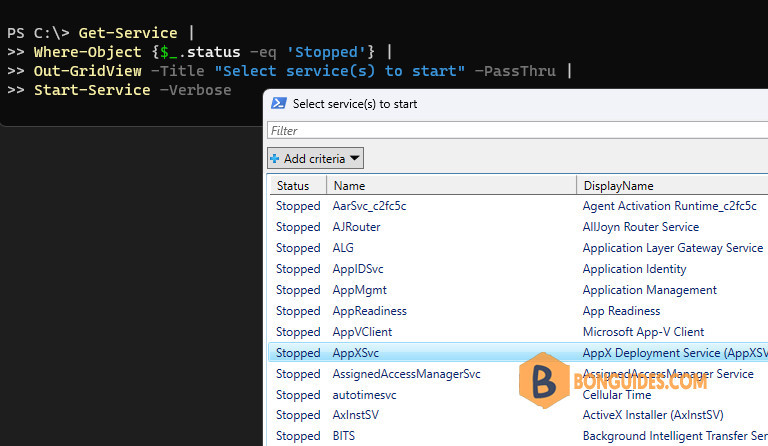Image resolution: width=768 pixels, height=446 pixels.
Task: Click AllJoyn Router Service display name
Action: 640,227
